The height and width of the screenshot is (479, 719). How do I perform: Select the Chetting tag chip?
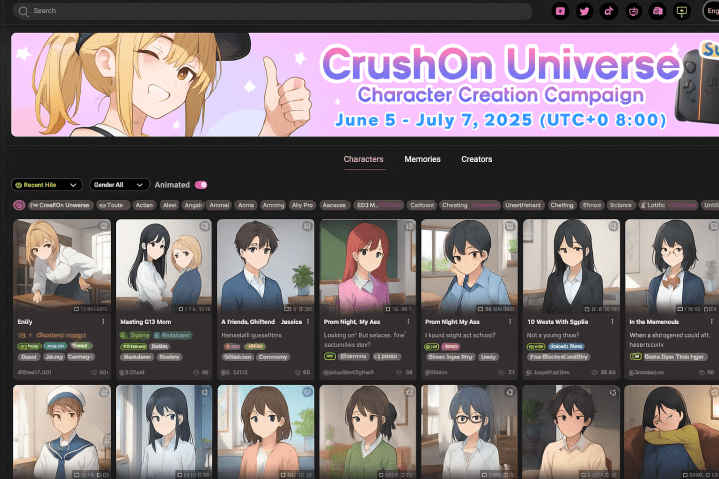tap(562, 205)
